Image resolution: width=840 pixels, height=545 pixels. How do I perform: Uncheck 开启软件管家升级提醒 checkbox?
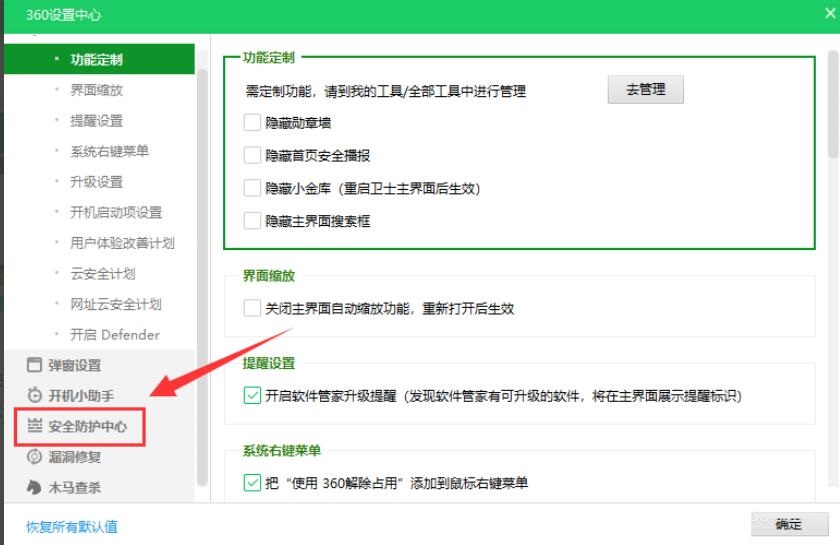[252, 395]
